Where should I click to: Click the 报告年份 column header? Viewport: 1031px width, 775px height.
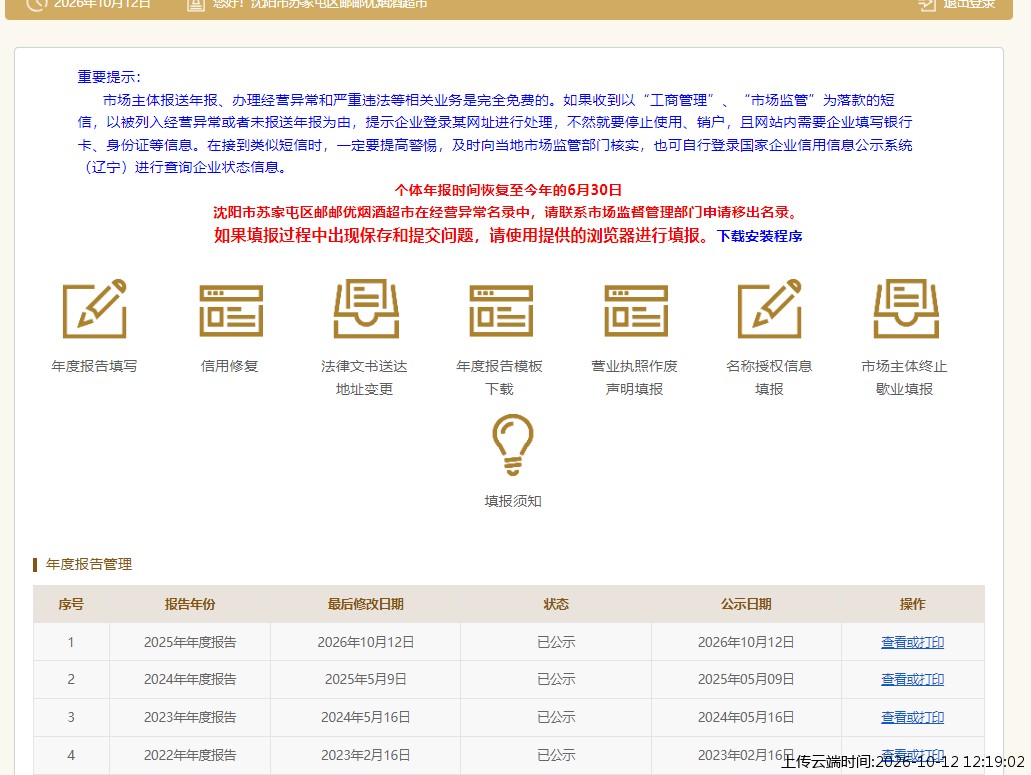pyautogui.click(x=190, y=604)
